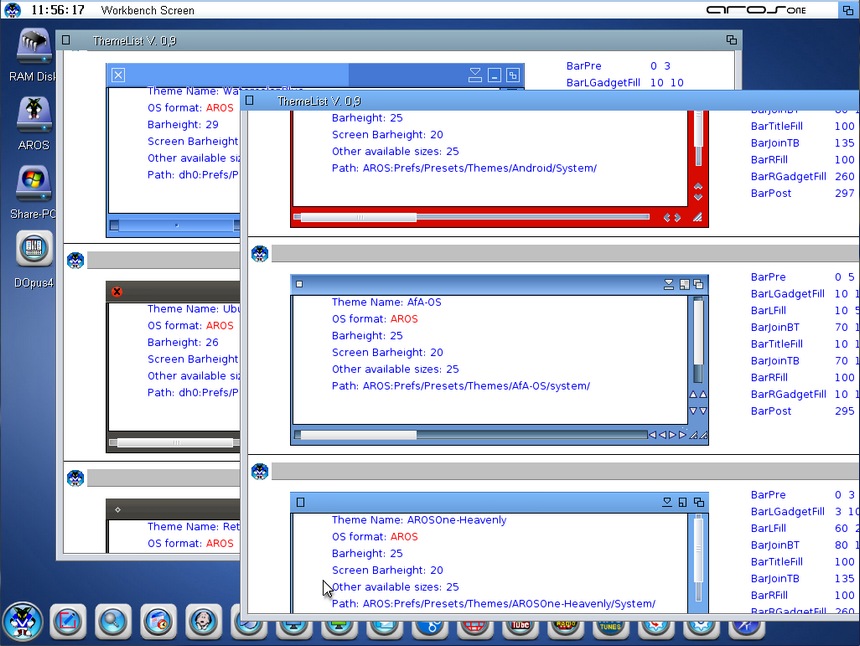Click the close gadget in AROSOne-Heavenly preview
860x646 pixels.
coord(300,502)
